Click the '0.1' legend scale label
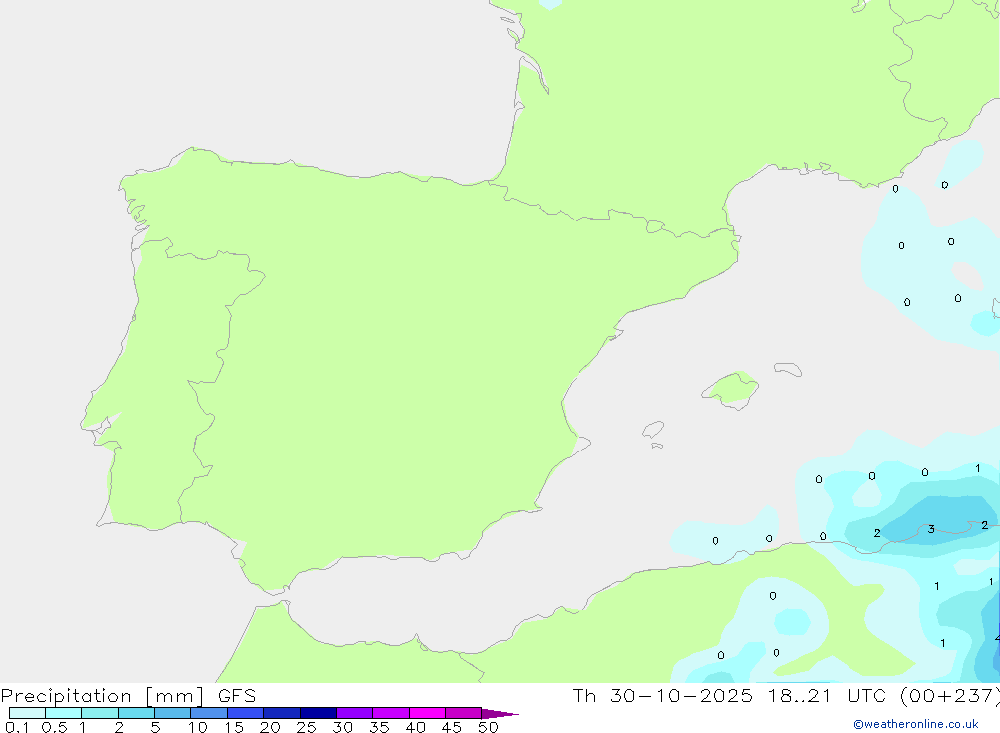Image resolution: width=1000 pixels, height=733 pixels. tap(17, 727)
